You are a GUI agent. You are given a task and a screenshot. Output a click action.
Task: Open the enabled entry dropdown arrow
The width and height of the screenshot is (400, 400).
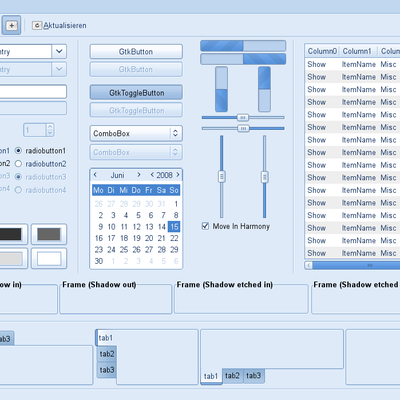(x=59, y=51)
